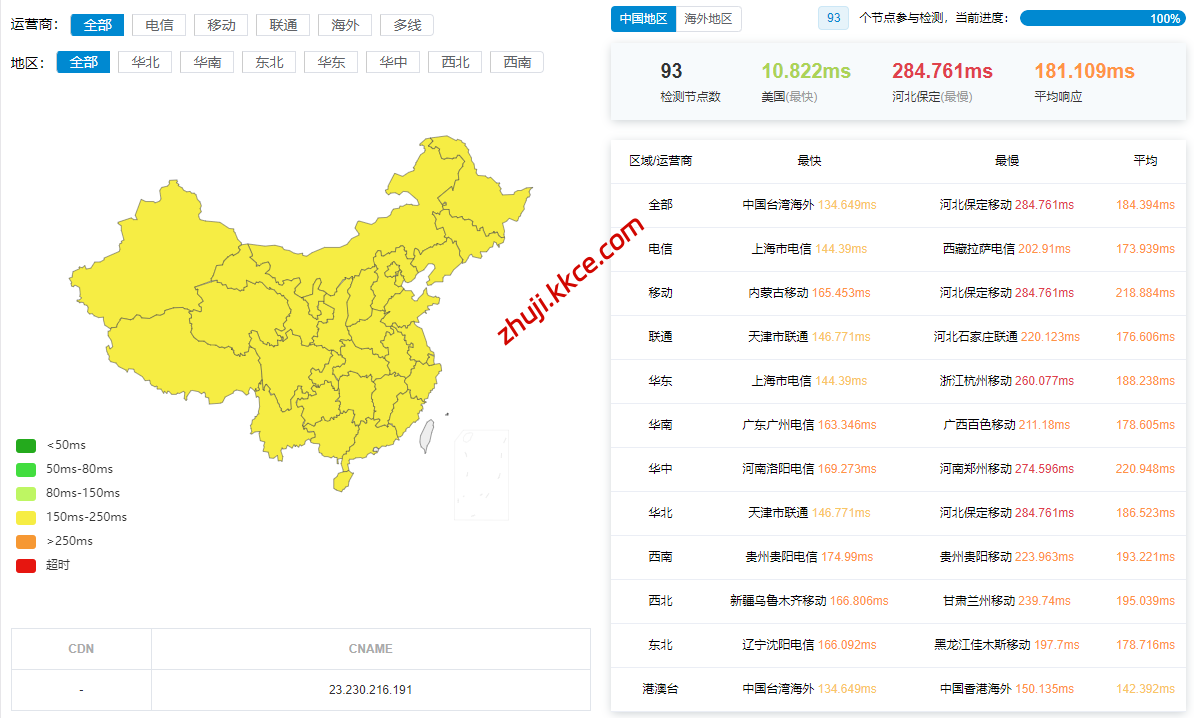The image size is (1194, 718).
Task: Click the detection progress bar at 100%
Action: click(1102, 19)
